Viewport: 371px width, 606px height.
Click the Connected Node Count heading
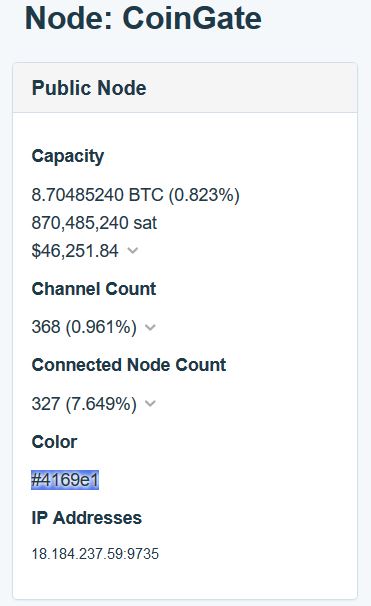129,365
